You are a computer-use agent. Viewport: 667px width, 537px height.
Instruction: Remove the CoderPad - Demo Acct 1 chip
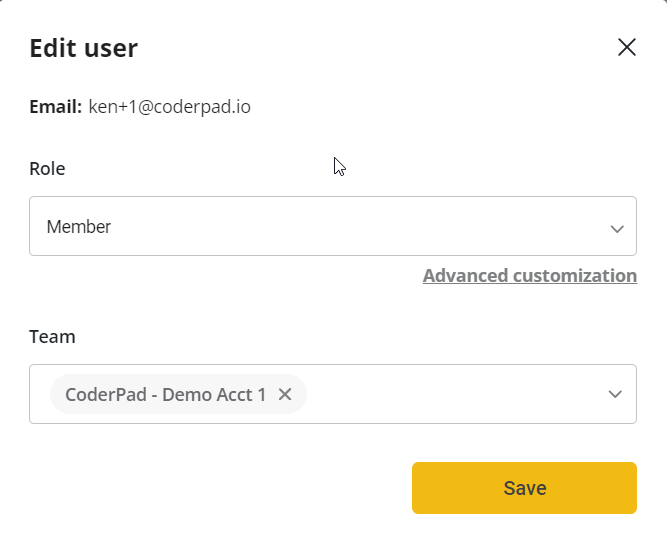(285, 394)
